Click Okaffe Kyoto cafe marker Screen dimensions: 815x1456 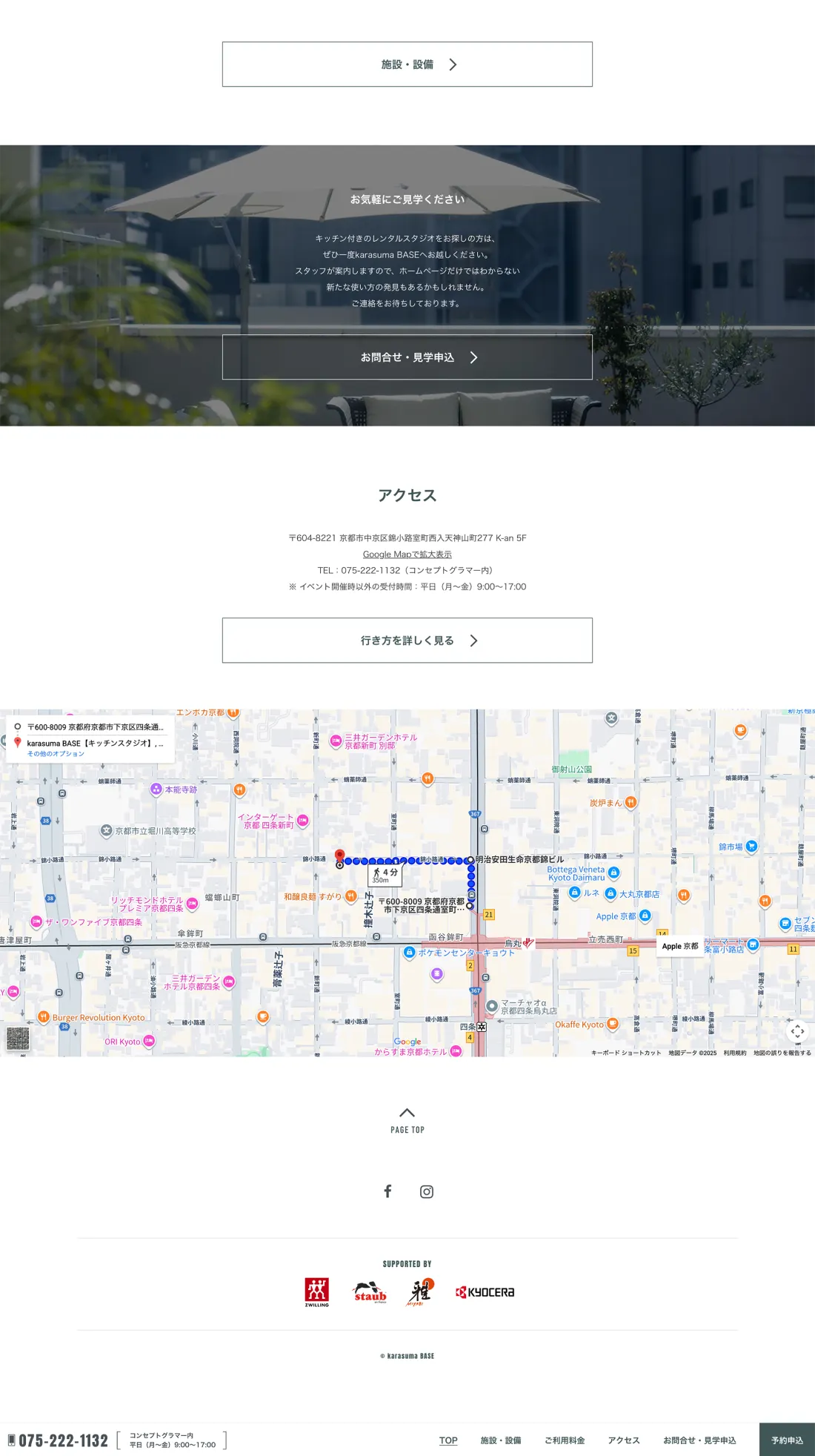pos(612,1025)
